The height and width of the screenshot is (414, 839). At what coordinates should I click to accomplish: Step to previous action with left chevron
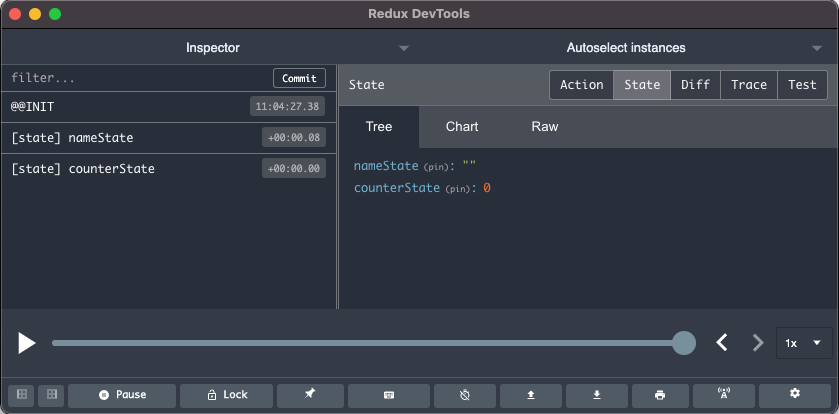[x=722, y=342]
